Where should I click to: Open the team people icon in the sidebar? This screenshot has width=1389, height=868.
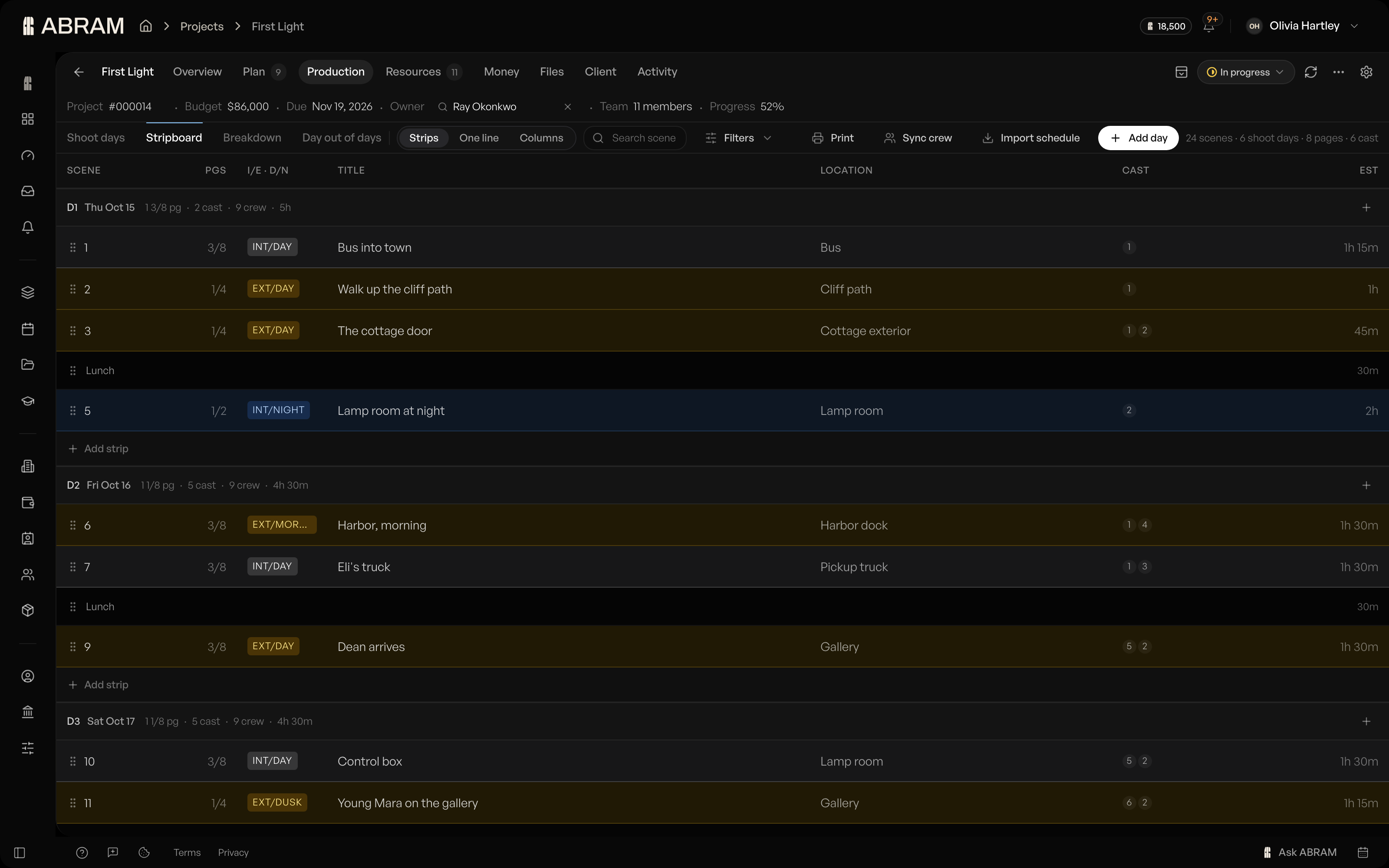(x=27, y=575)
